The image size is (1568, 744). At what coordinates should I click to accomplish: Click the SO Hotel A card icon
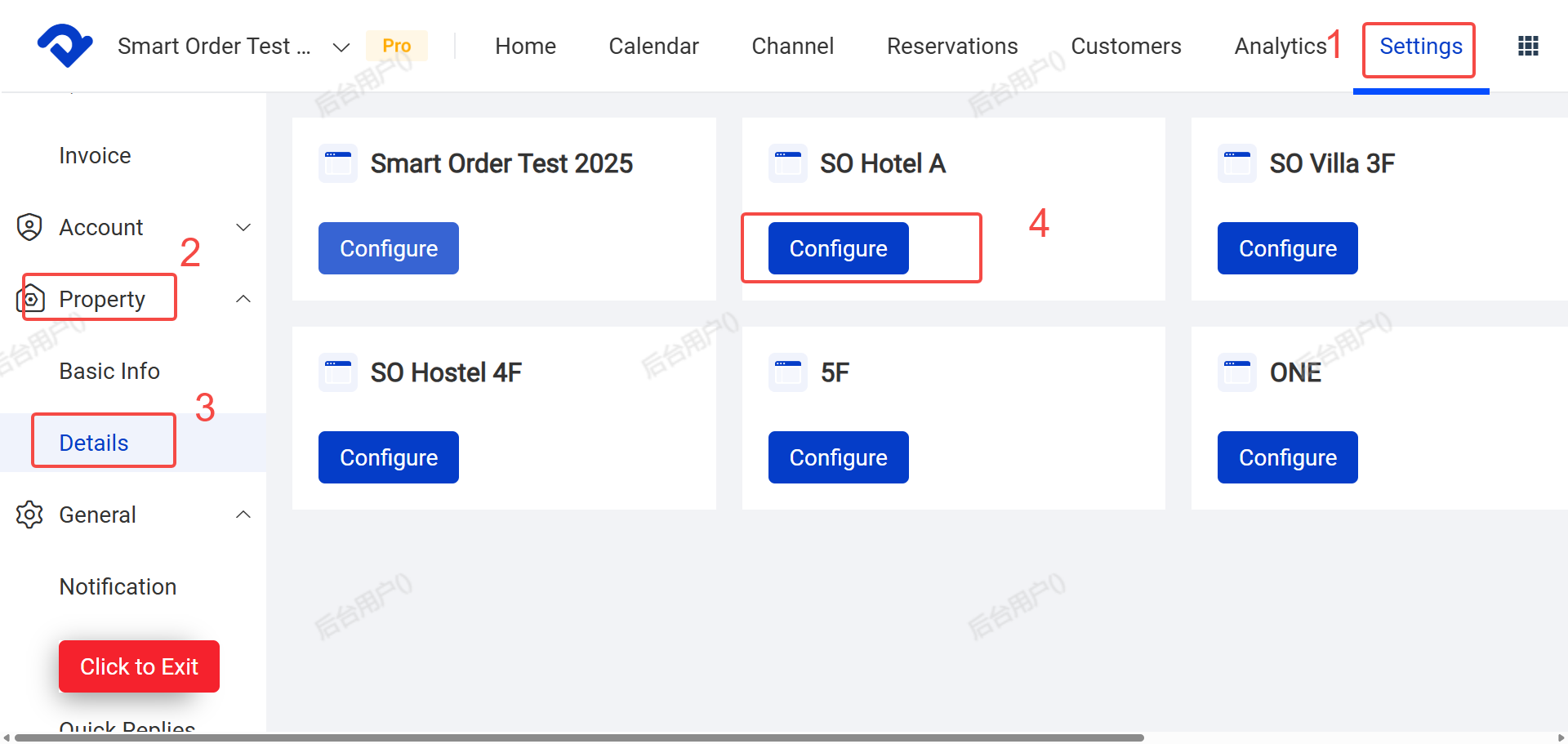pos(788,163)
